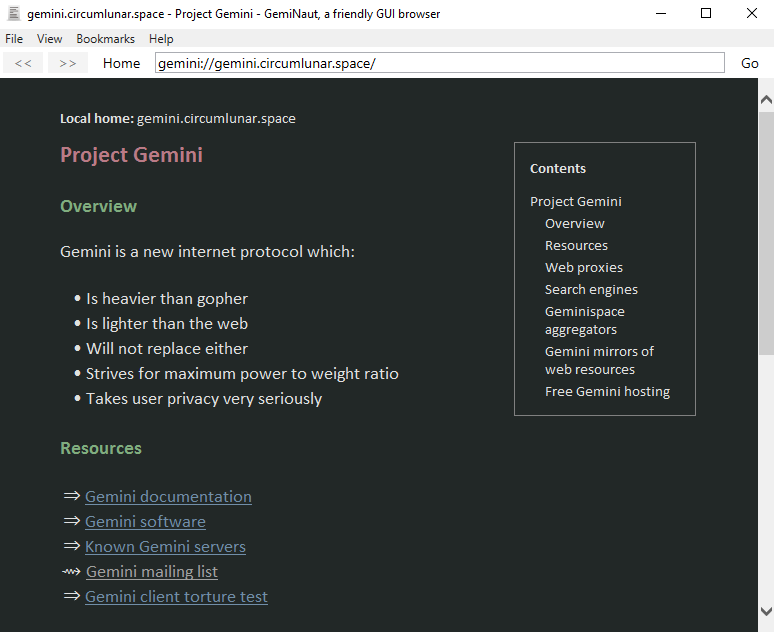Go forward with the >> button
The image size is (774, 632).
pos(68,63)
